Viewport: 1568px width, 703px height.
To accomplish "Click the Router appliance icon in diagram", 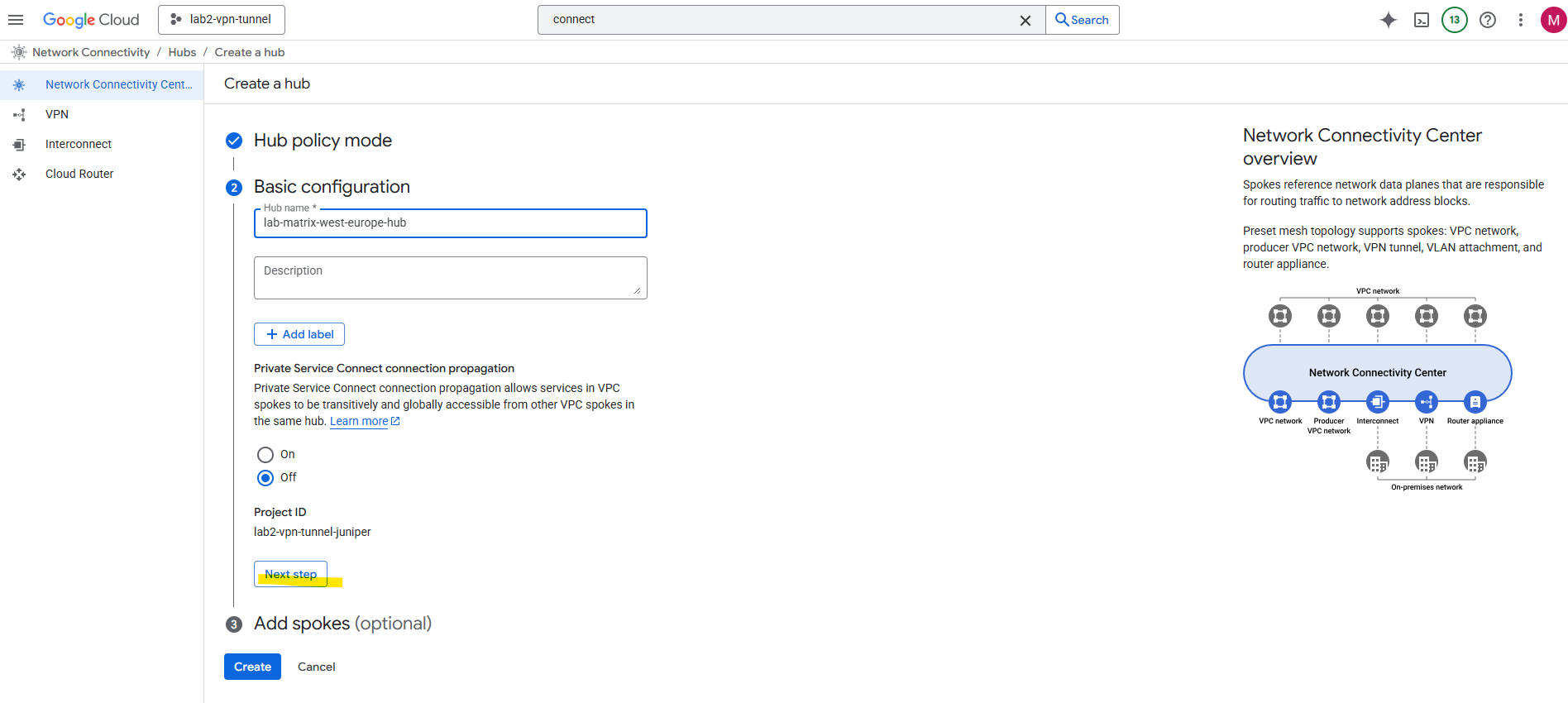I will pos(1475,402).
